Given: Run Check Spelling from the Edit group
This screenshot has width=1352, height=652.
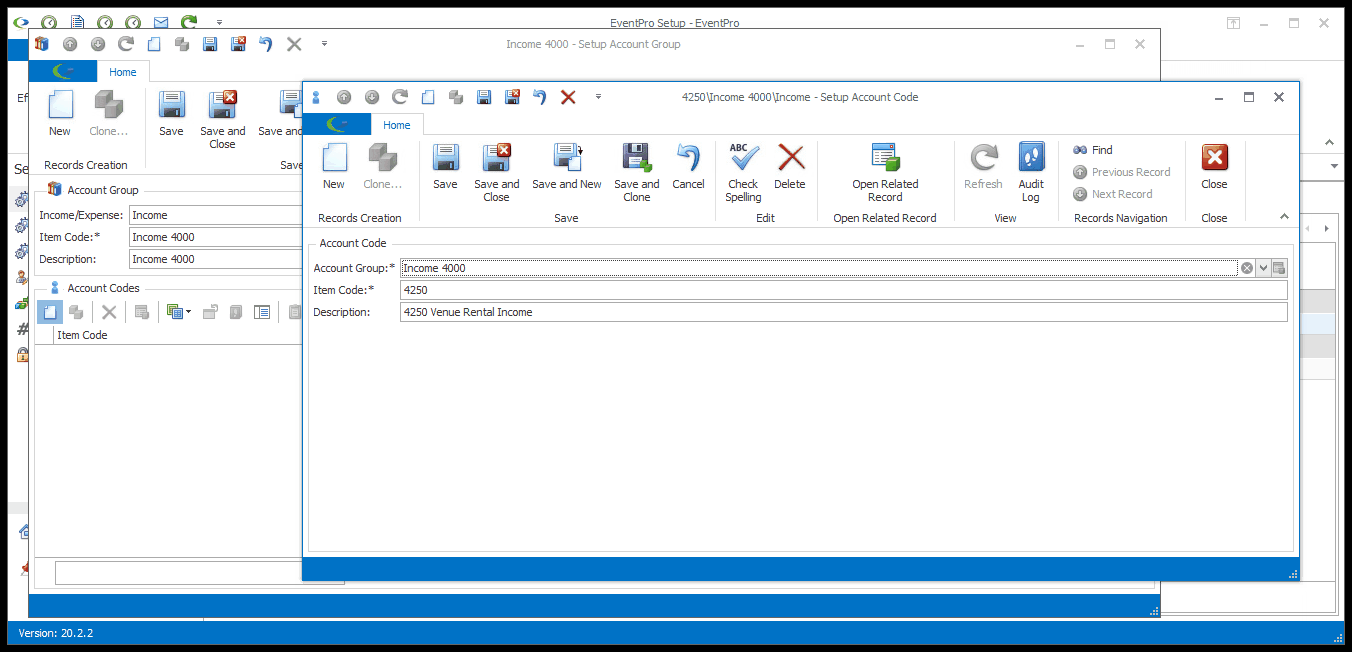Looking at the screenshot, I should 743,173.
